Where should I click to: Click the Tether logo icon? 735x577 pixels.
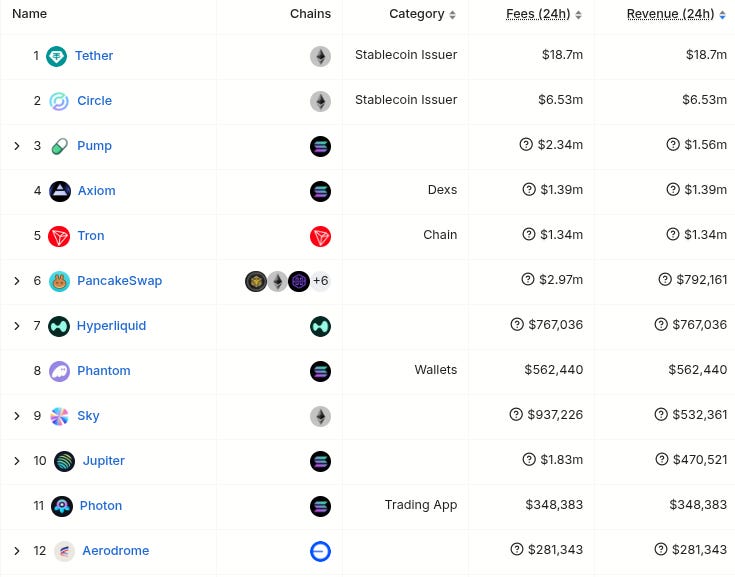point(56,56)
